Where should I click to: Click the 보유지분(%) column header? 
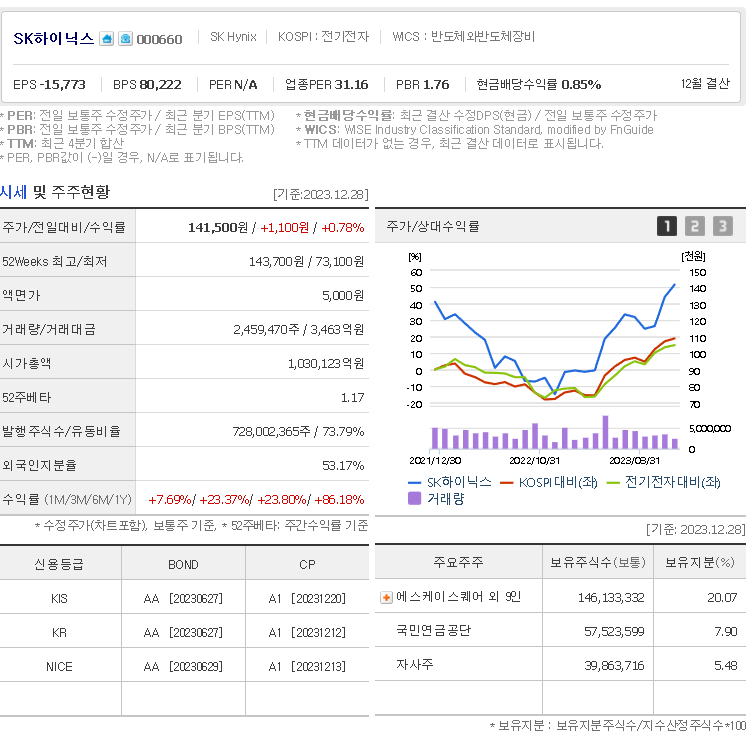[x=699, y=562]
